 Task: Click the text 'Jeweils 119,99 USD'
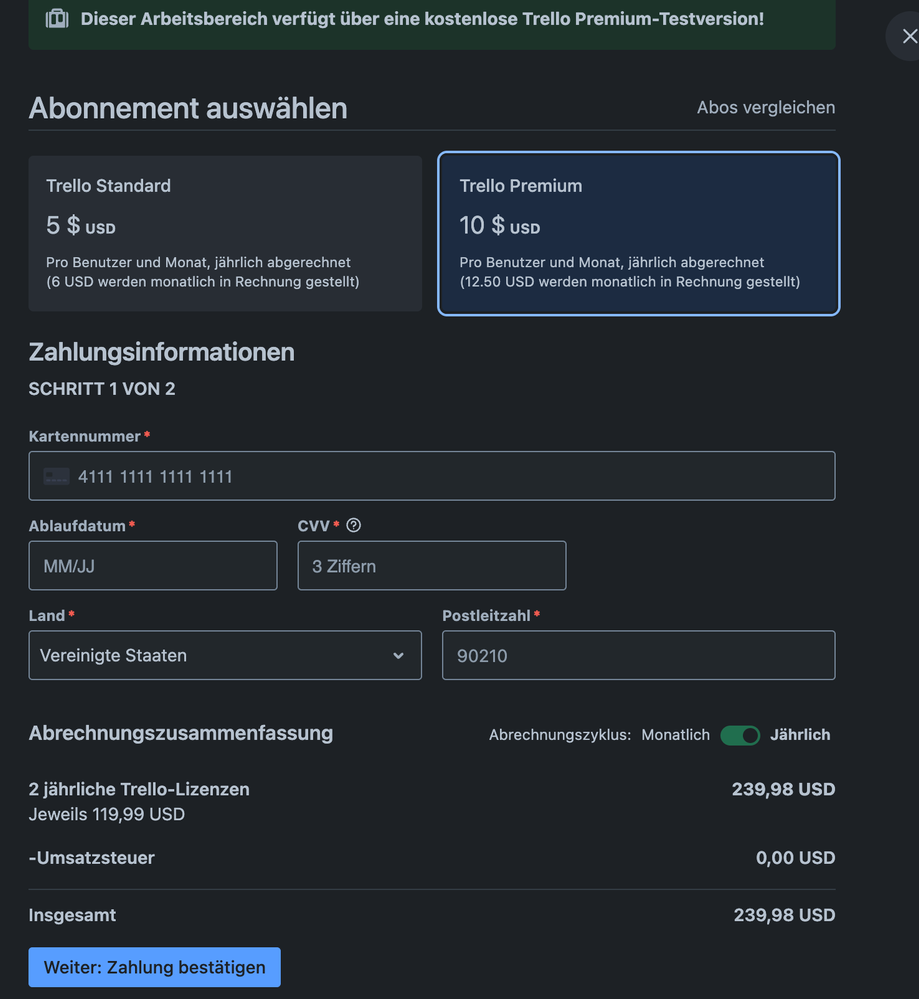click(x=106, y=814)
